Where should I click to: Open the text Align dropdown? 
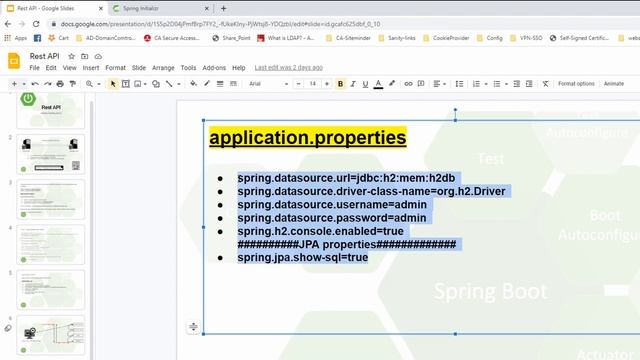[x=439, y=84]
